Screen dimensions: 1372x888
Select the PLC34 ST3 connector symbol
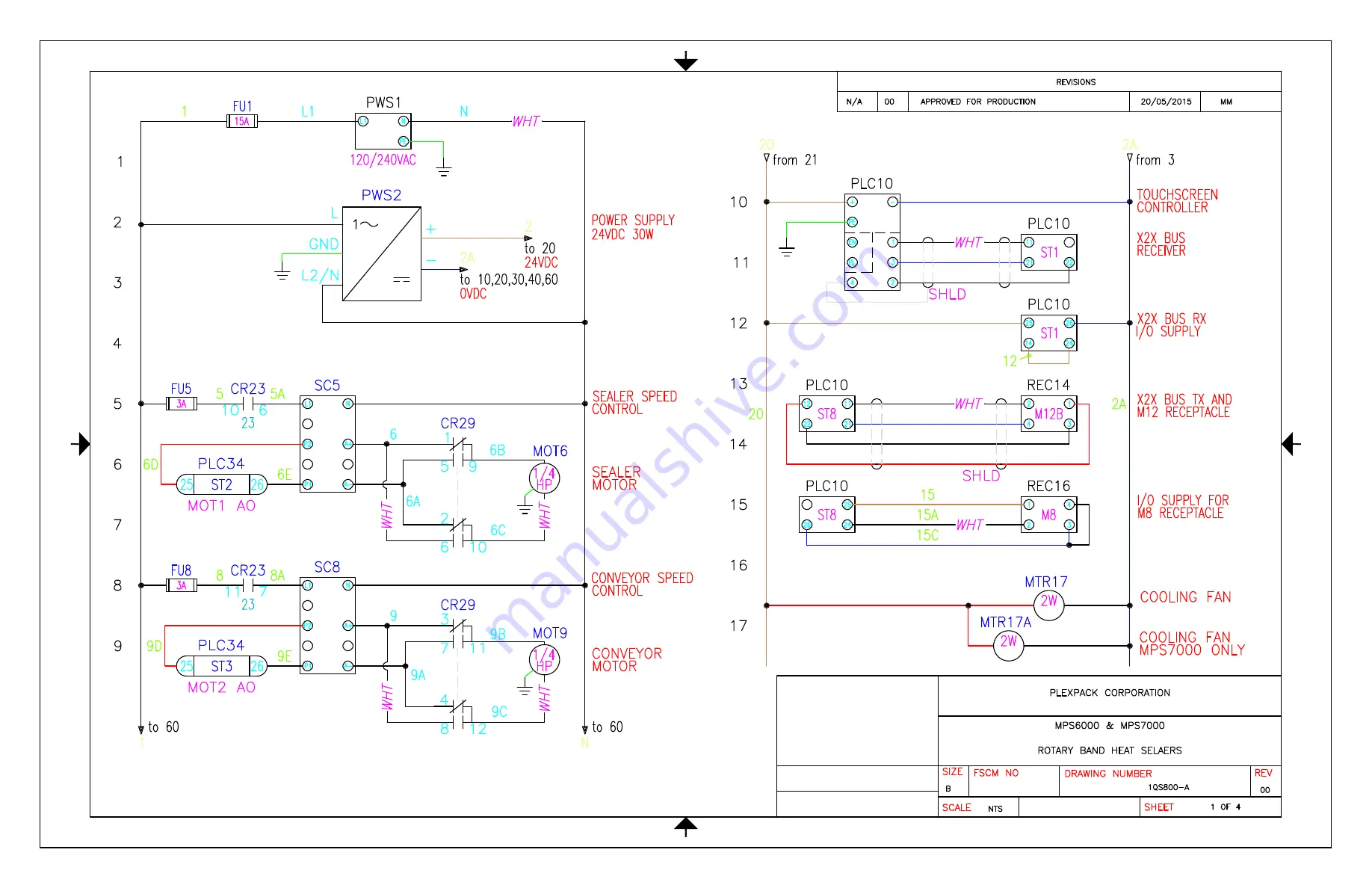point(222,666)
